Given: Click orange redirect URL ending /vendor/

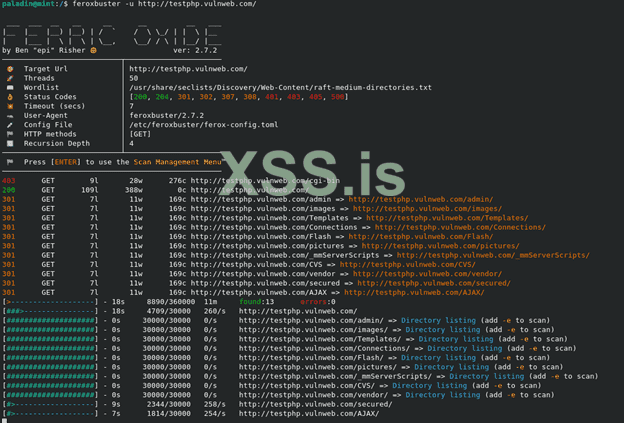Looking at the screenshot, I should 427,274.
